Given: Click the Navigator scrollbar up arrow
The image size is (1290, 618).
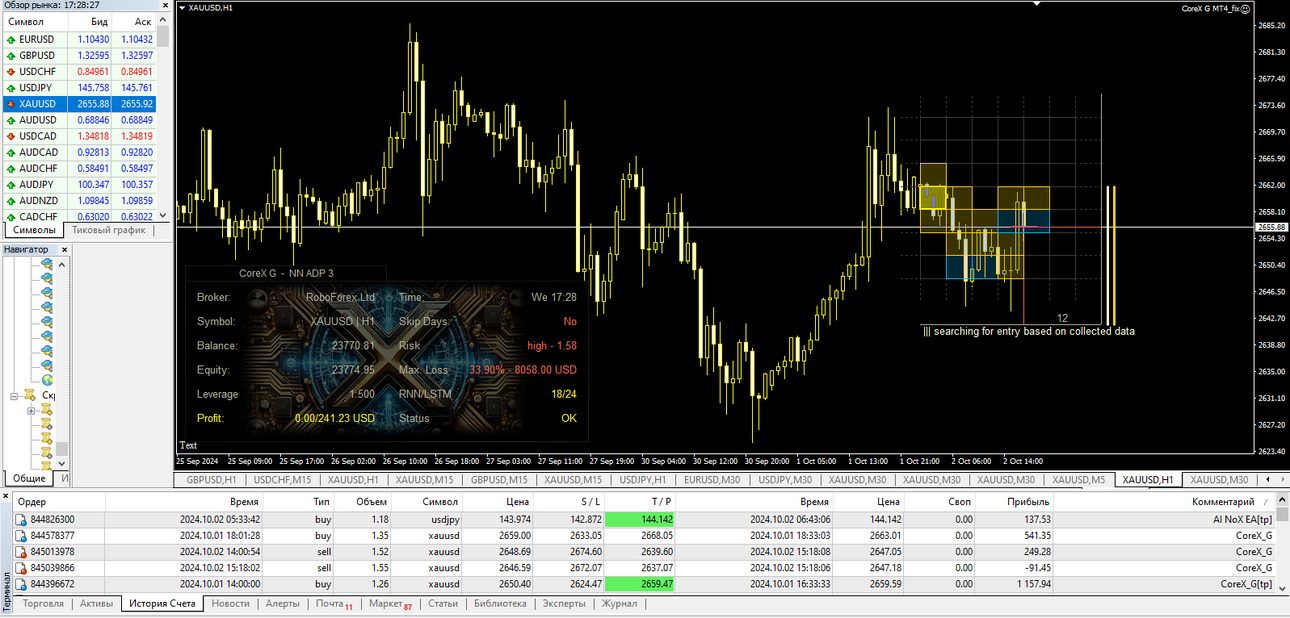Looking at the screenshot, I should (x=62, y=264).
